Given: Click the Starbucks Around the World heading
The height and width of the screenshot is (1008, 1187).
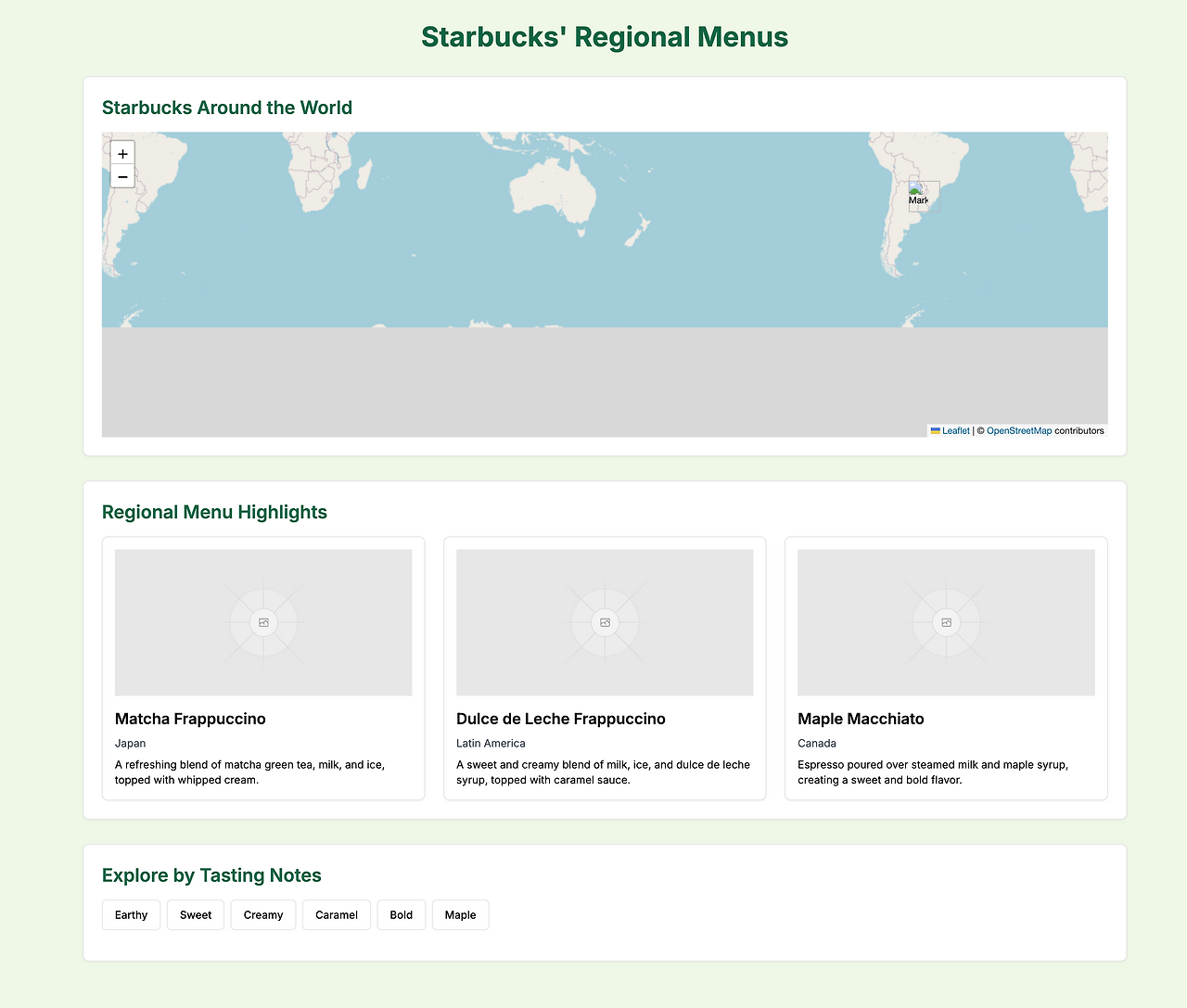Looking at the screenshot, I should [x=227, y=108].
